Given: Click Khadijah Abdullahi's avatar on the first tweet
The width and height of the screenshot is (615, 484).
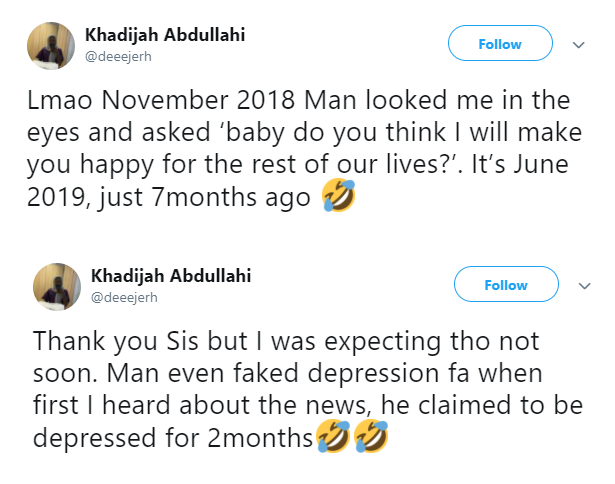Looking at the screenshot, I should tap(48, 45).
